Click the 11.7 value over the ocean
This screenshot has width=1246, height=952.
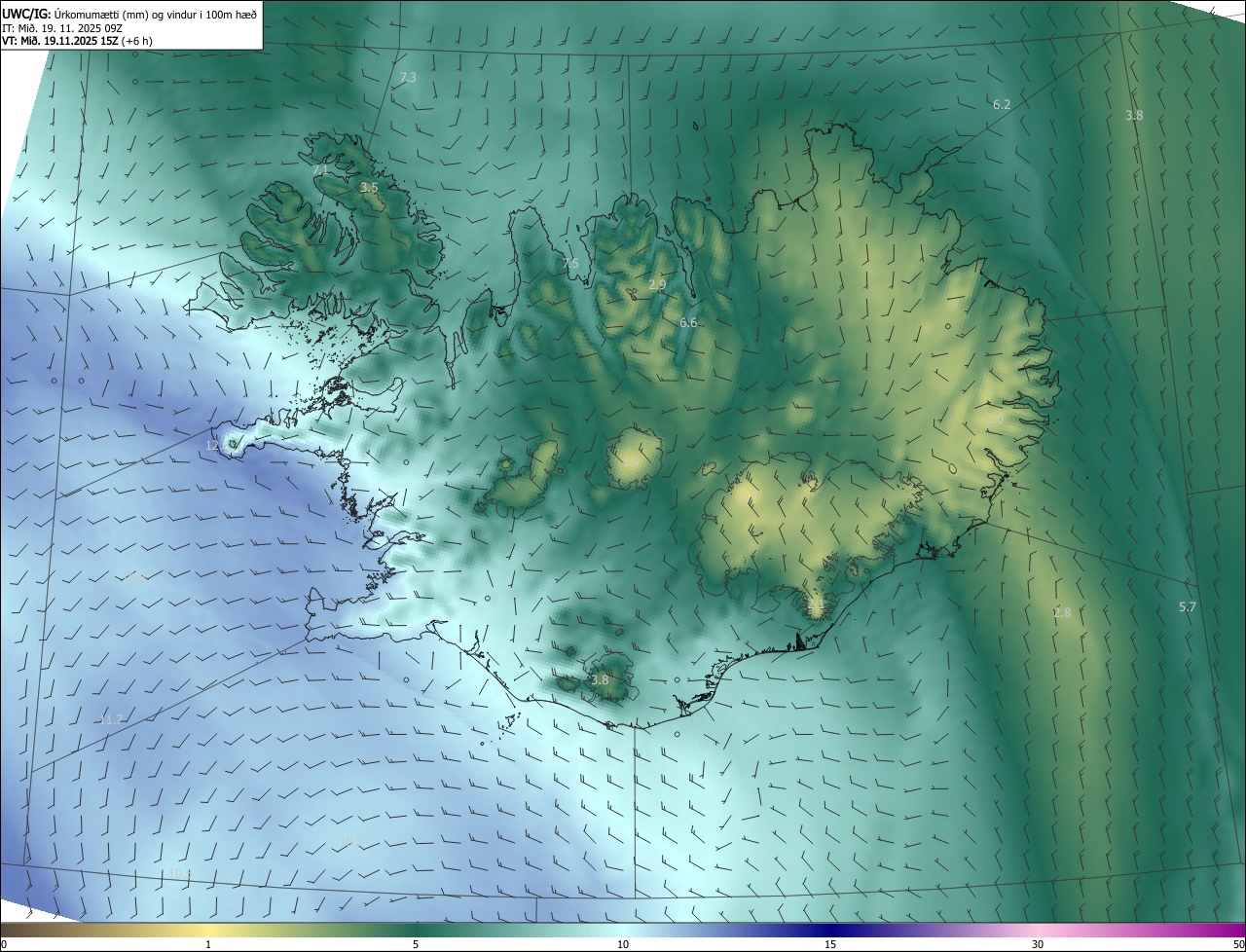(112, 720)
